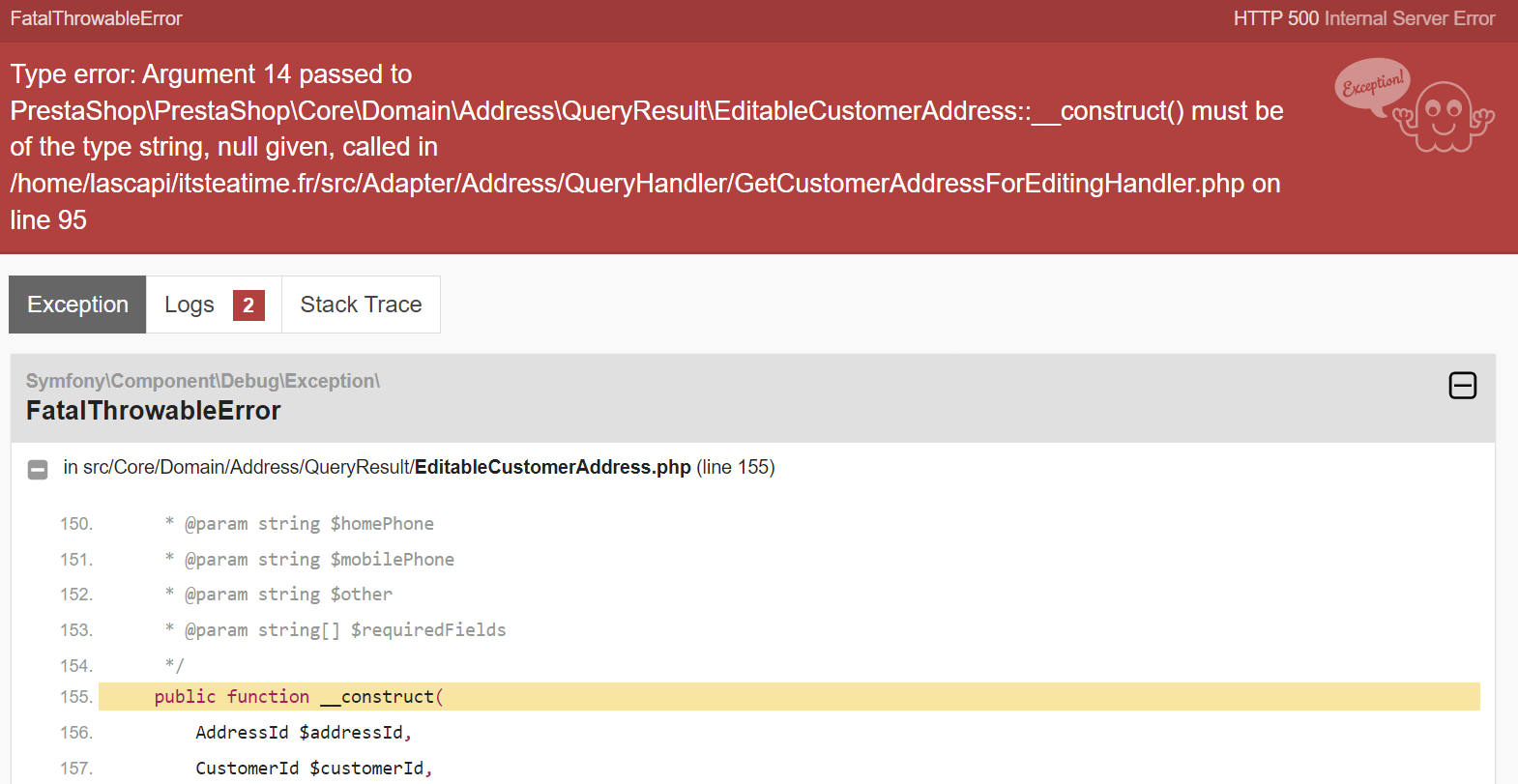This screenshot has width=1518, height=784.
Task: Click the Exception! speech bubble graphic
Action: coord(1372,85)
